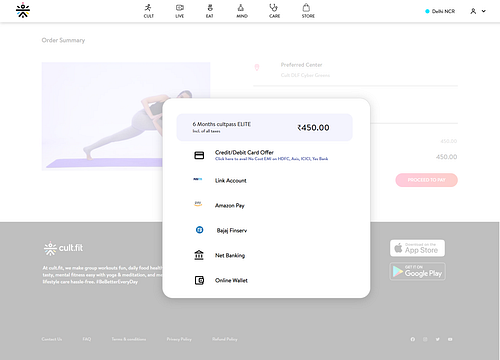This screenshot has width=500, height=360.
Task: Click the credit card icon
Action: tap(199, 155)
